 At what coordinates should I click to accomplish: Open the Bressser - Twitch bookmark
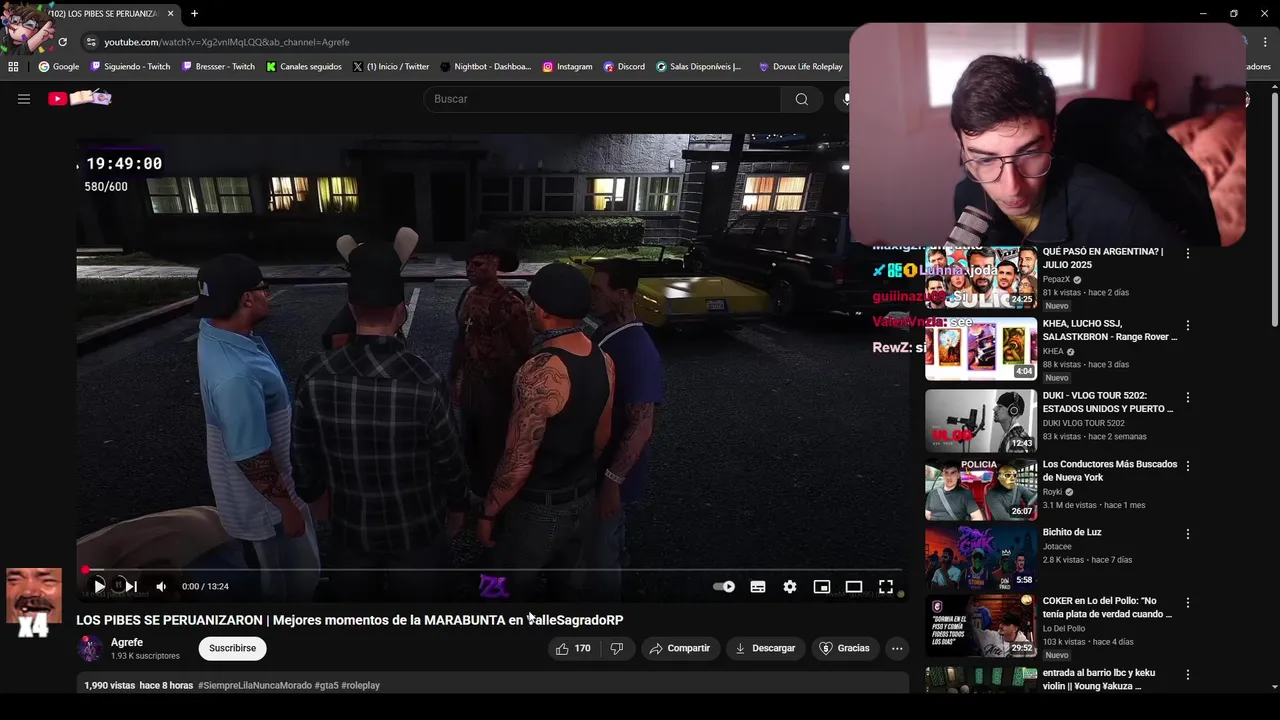coord(219,67)
